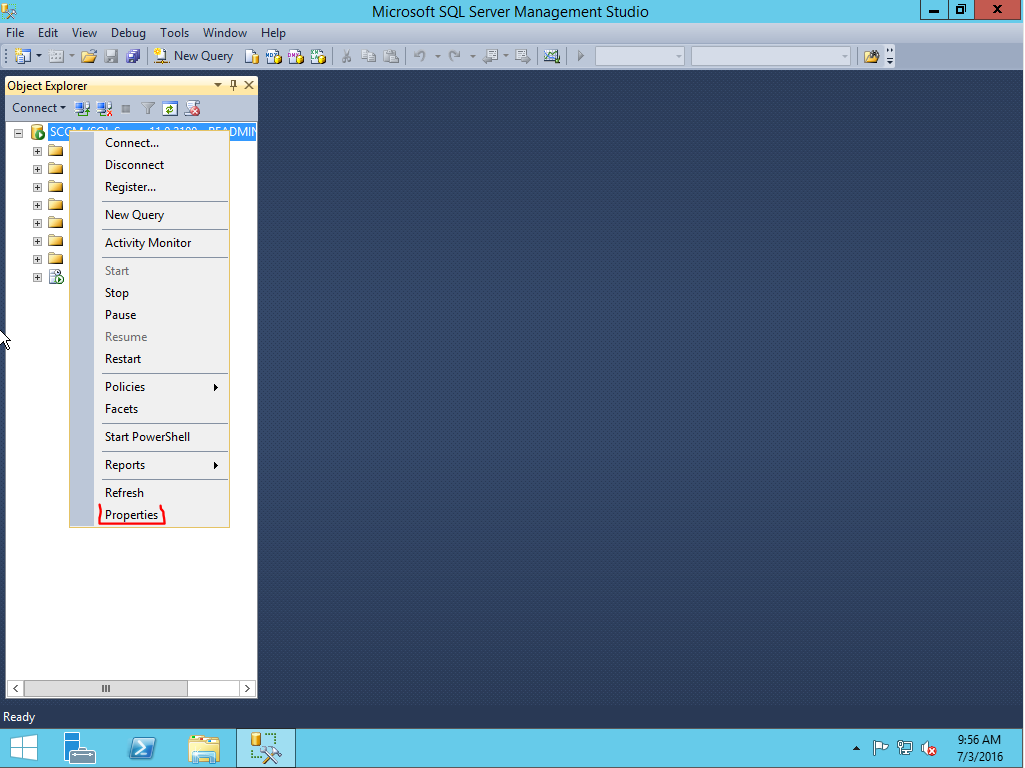The width and height of the screenshot is (1025, 768).
Task: Click the Stop square icon in Object Explorer
Action: [x=126, y=109]
